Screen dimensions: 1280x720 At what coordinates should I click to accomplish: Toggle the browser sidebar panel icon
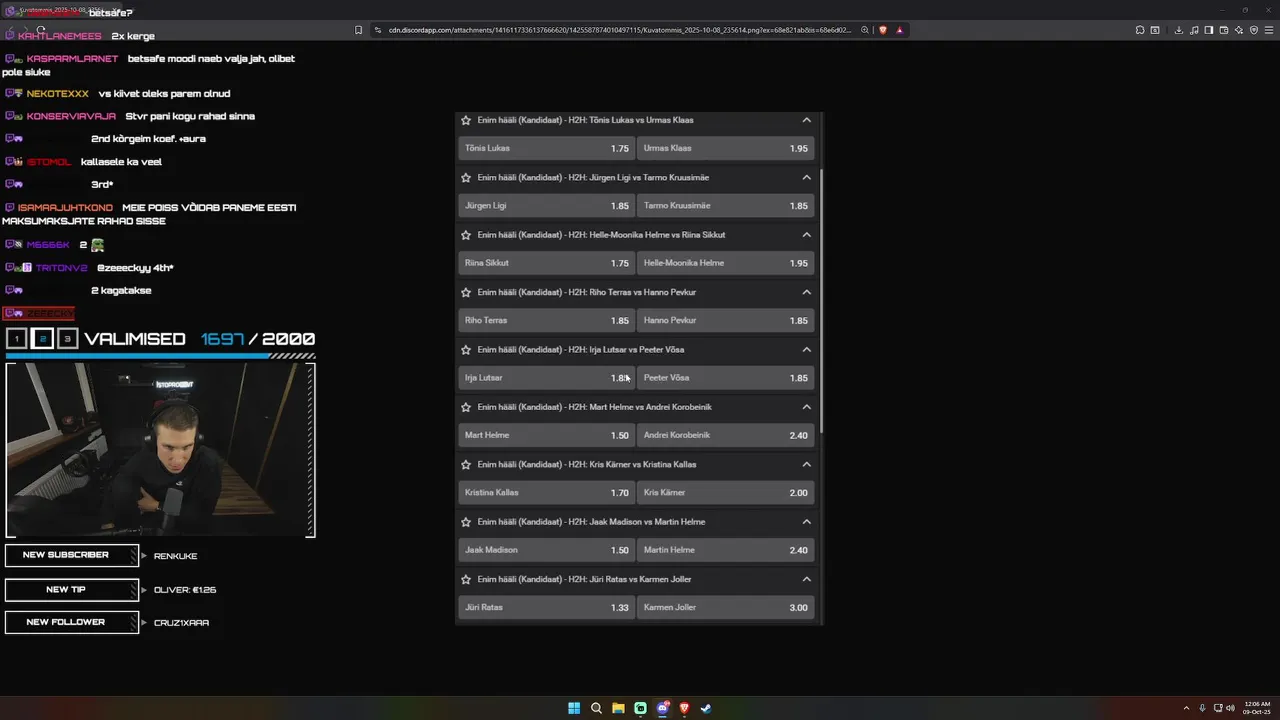coord(1209,30)
